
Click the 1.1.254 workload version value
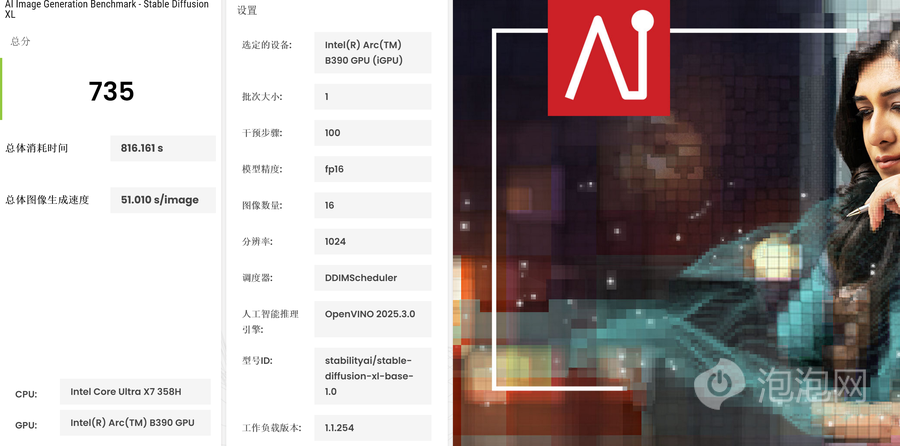tap(372, 428)
